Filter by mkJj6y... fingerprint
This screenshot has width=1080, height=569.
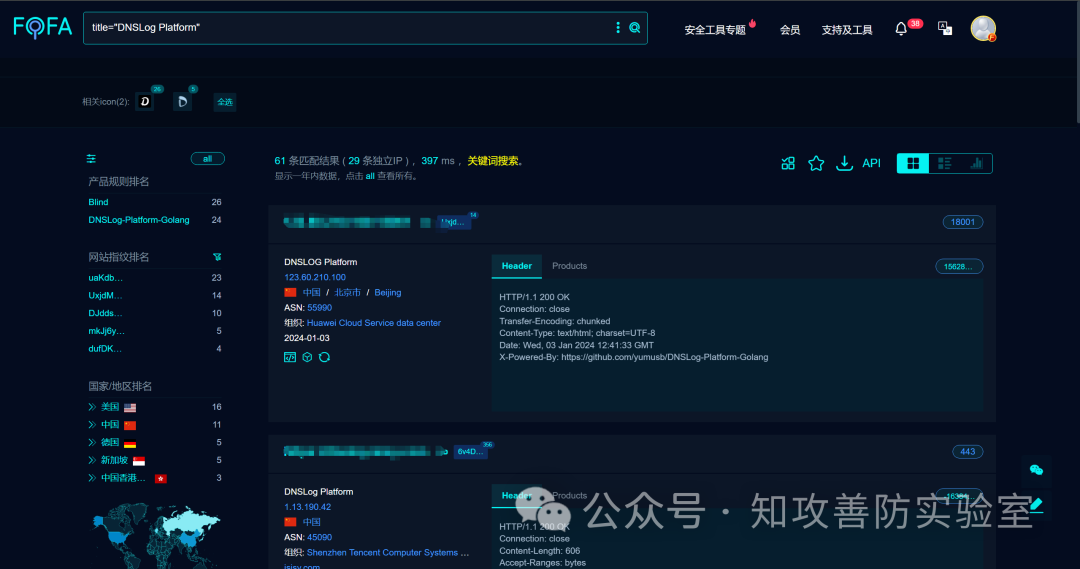pyautogui.click(x=107, y=331)
